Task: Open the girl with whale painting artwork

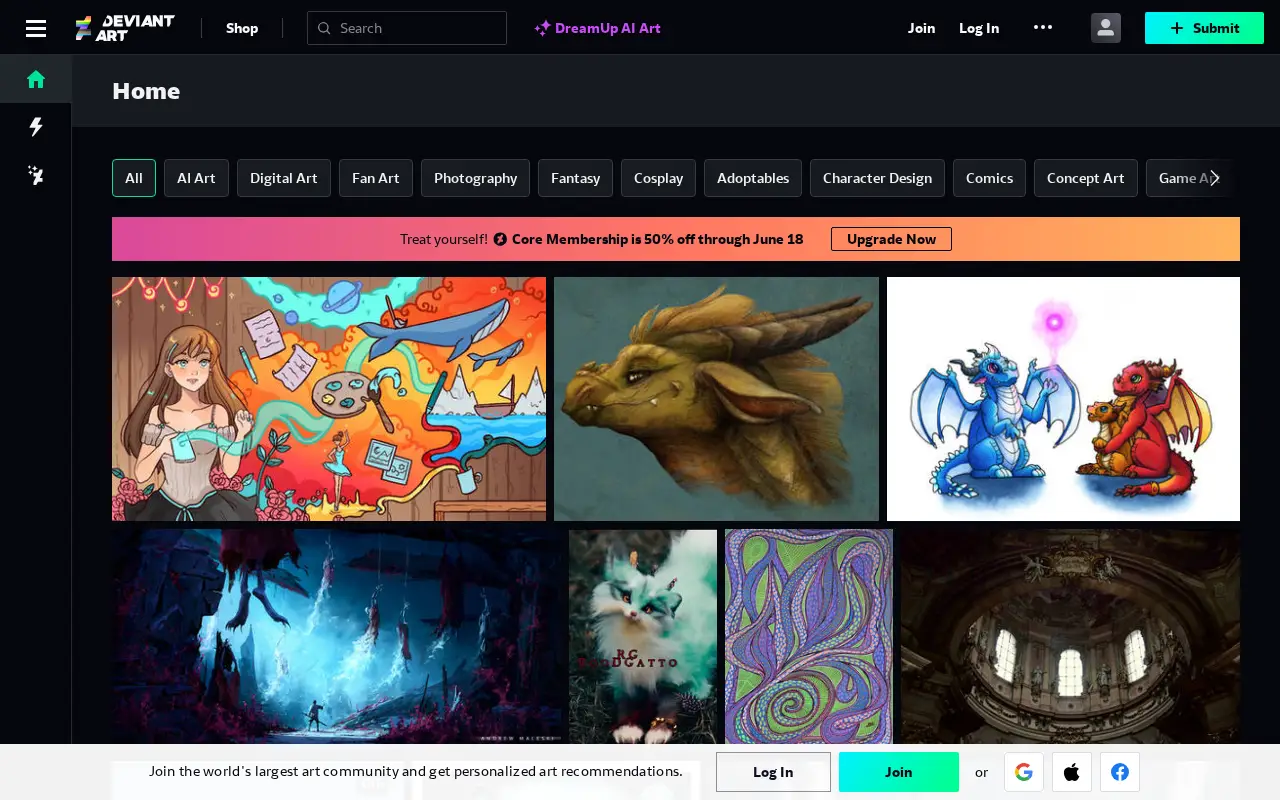Action: [329, 399]
